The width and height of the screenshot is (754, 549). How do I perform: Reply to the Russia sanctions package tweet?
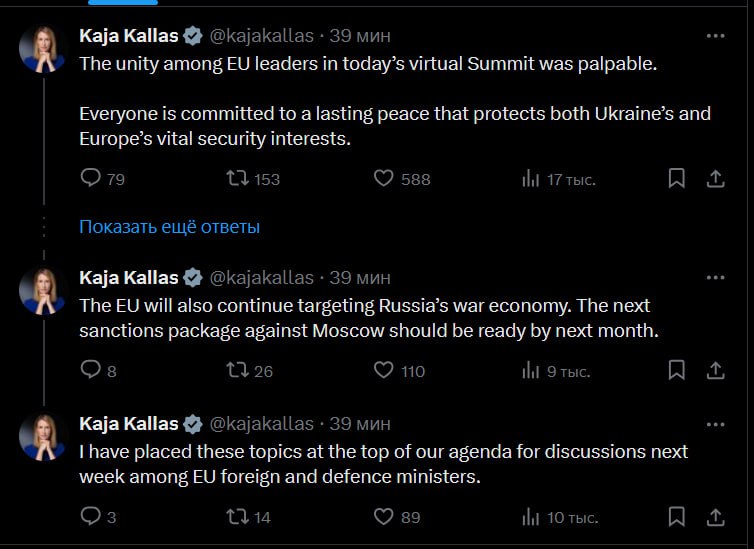pos(90,370)
